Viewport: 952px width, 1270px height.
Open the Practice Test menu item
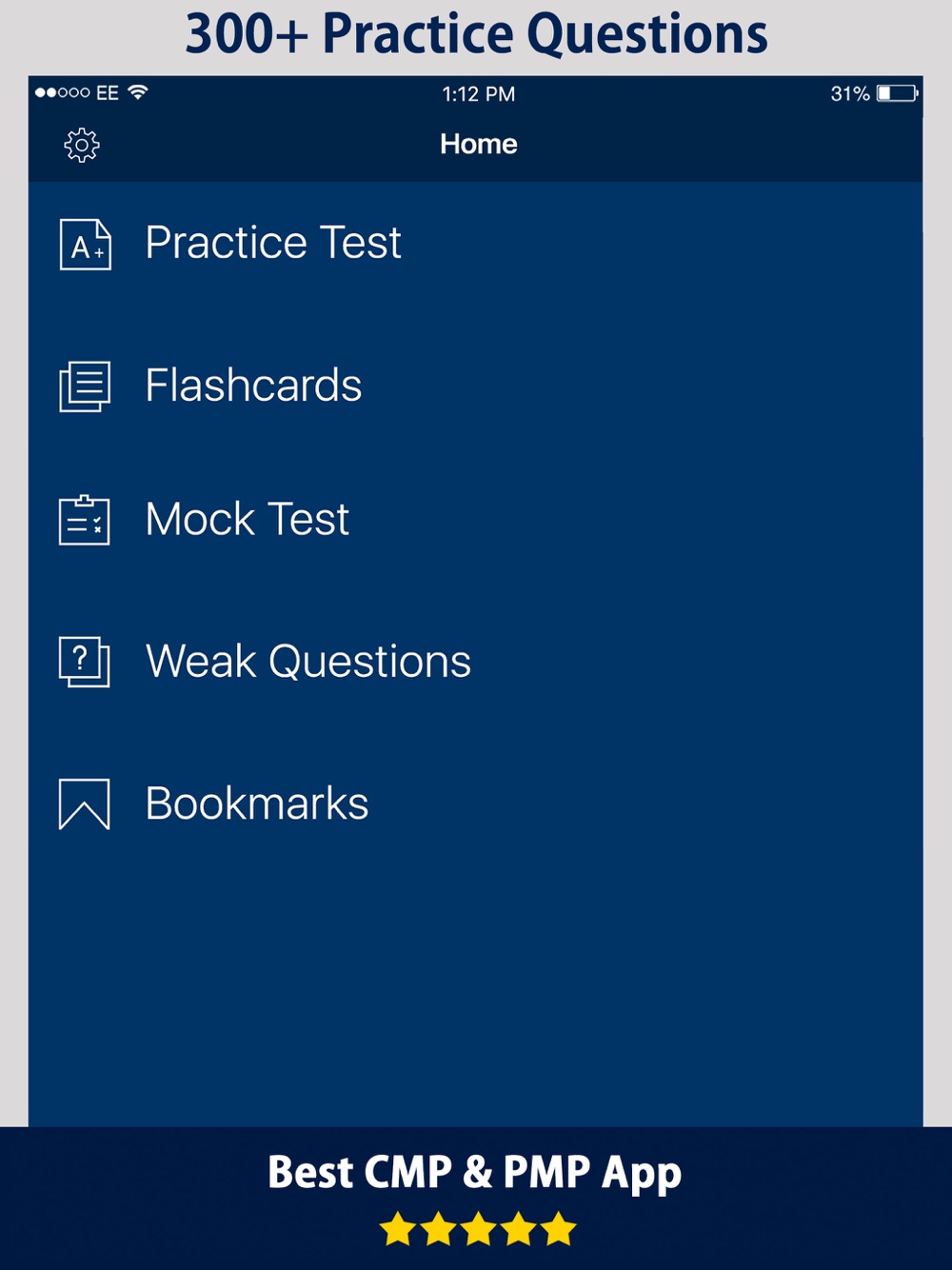click(476, 244)
